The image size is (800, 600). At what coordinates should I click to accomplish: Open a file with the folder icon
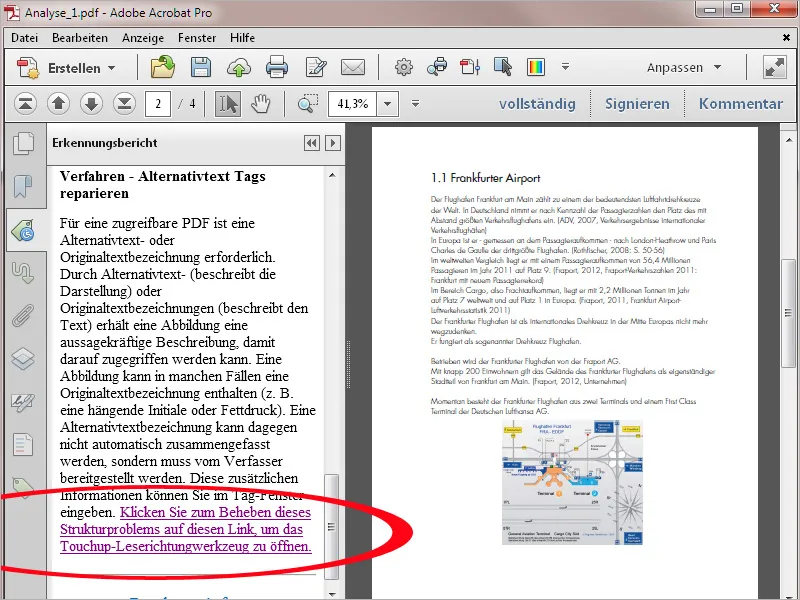coord(162,67)
